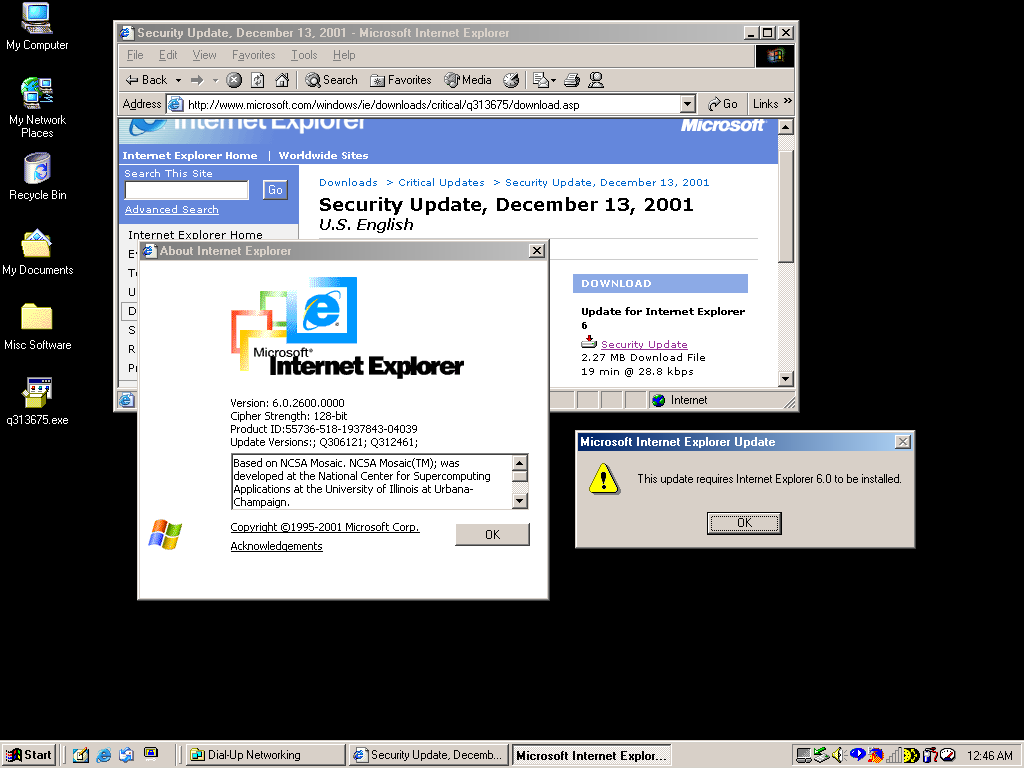
Task: Click the Critical Updates breadcrumb link
Action: coord(441,183)
